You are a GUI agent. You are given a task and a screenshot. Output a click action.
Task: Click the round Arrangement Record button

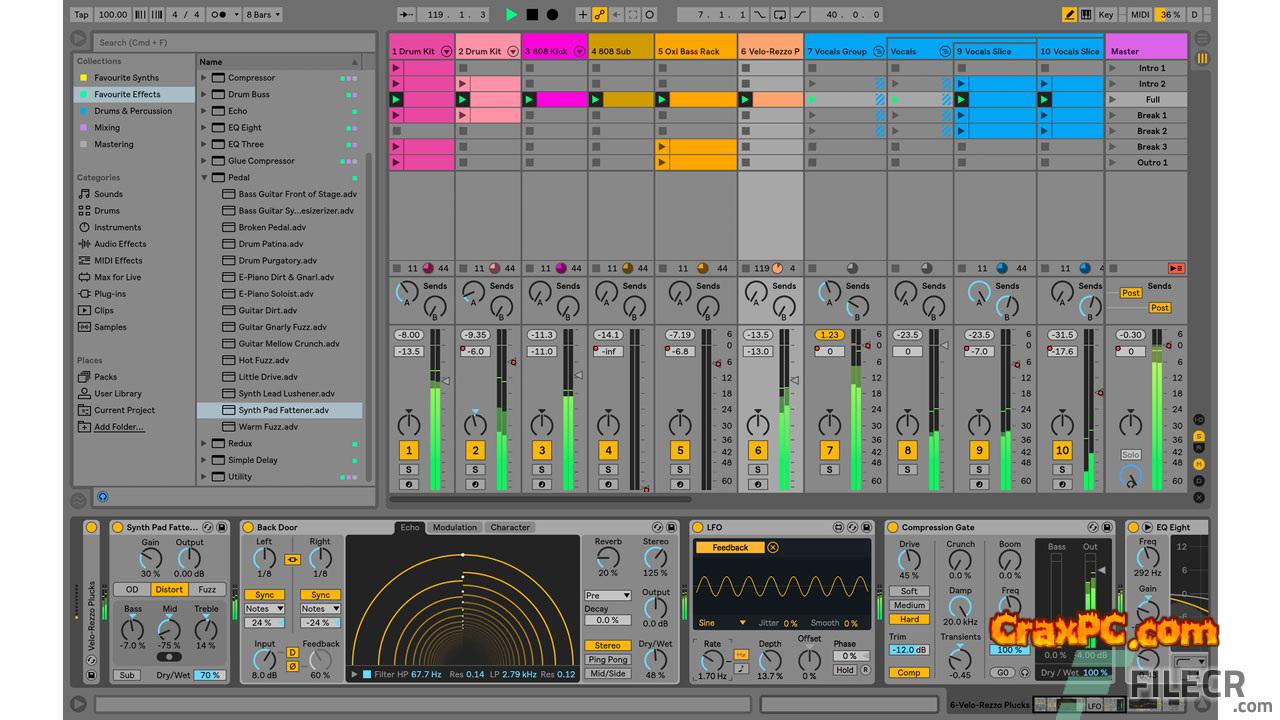click(552, 15)
